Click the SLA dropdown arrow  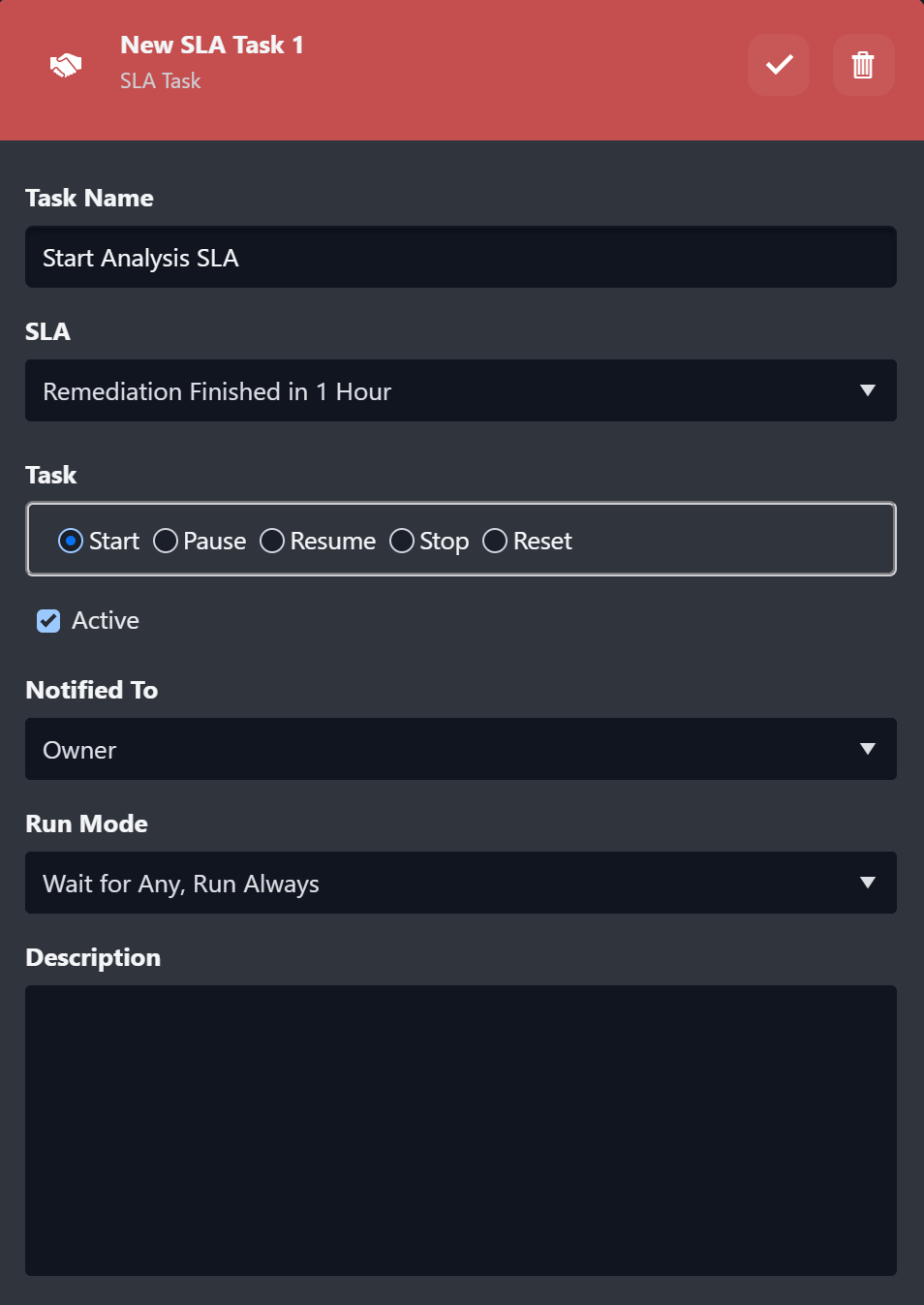[868, 391]
